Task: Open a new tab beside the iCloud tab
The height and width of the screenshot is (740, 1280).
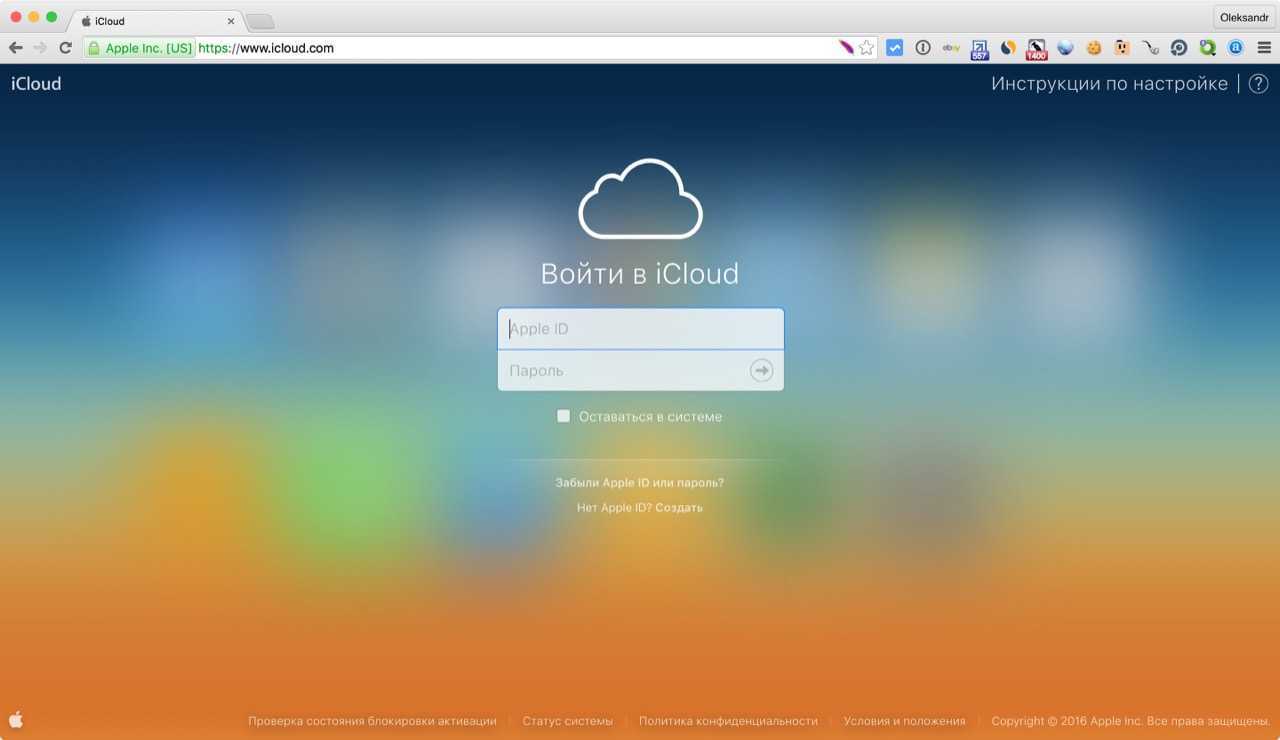Action: [x=260, y=21]
